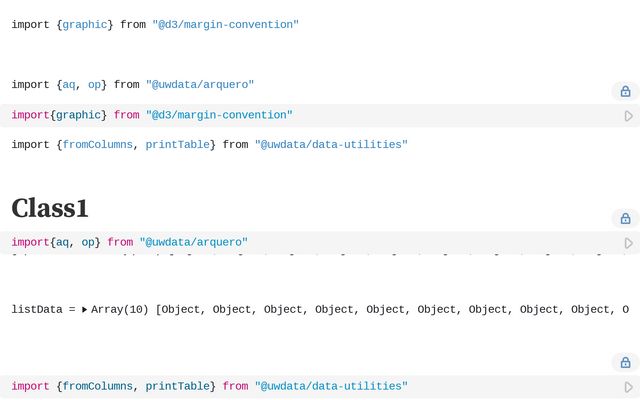The image size is (640, 400).
Task: Click the lock icon above the data-utilities editor cell
Action: [625, 362]
